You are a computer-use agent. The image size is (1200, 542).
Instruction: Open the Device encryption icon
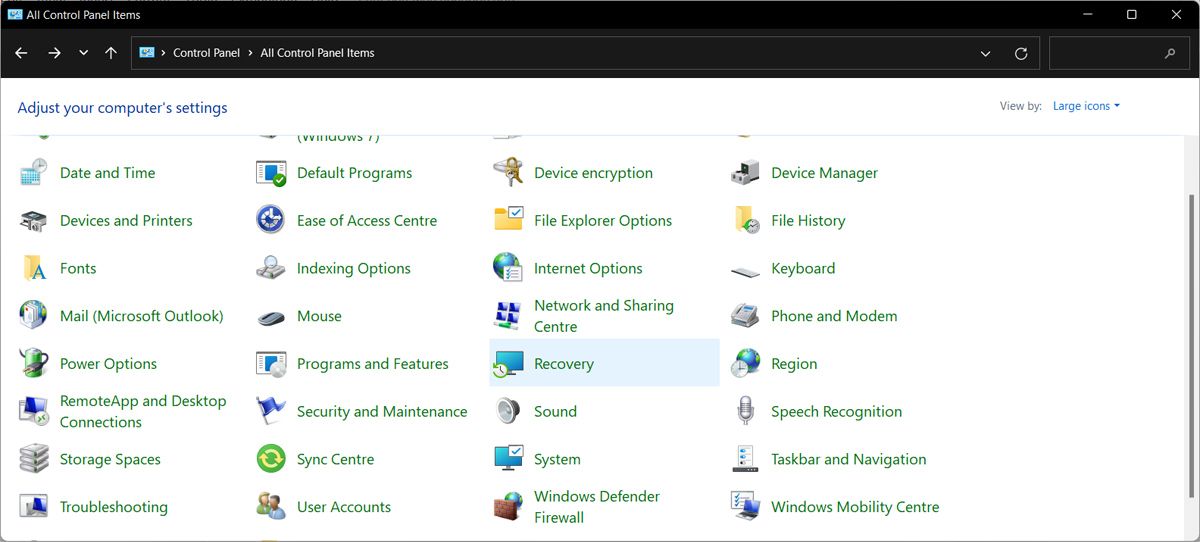point(508,173)
